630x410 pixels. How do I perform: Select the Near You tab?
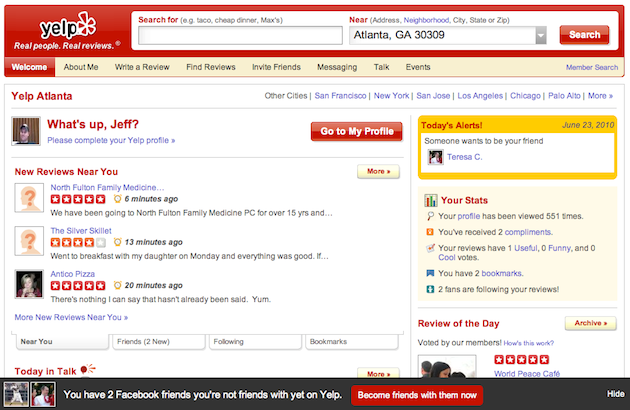coord(62,342)
